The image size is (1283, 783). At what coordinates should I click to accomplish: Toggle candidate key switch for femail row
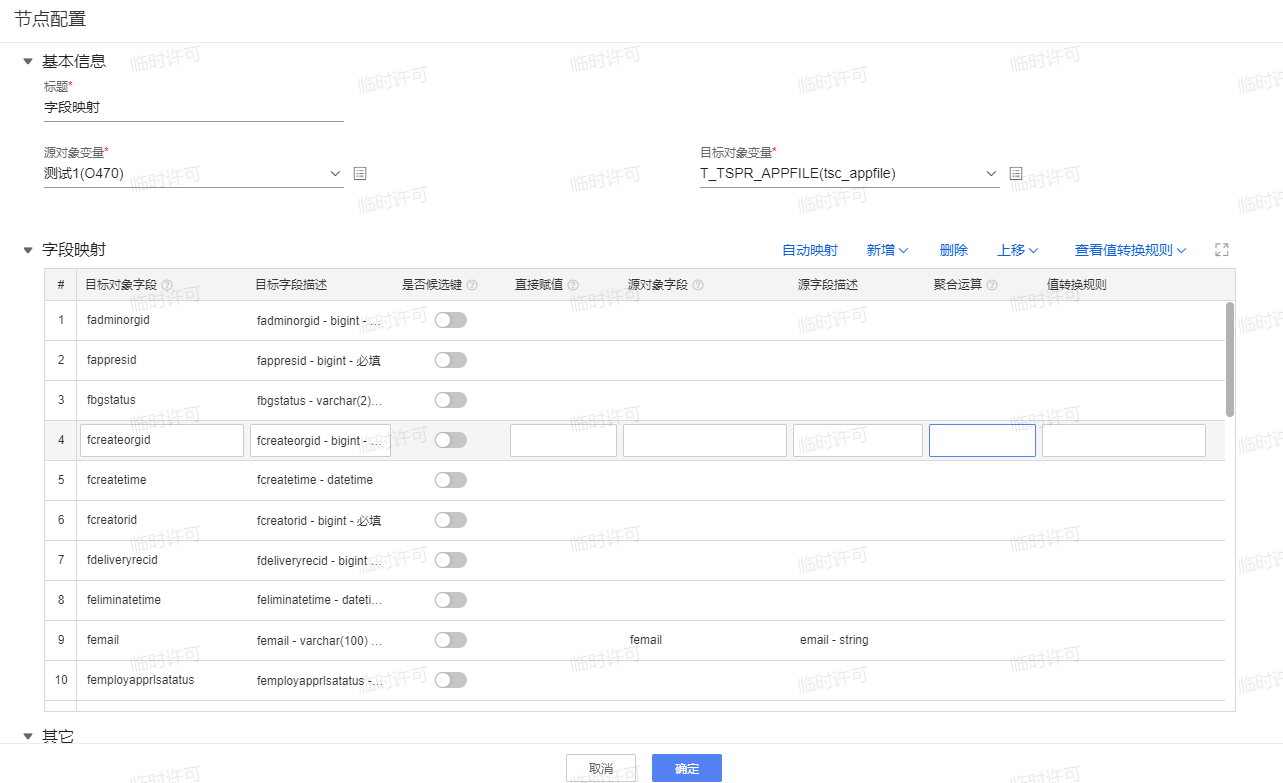pyautogui.click(x=450, y=640)
